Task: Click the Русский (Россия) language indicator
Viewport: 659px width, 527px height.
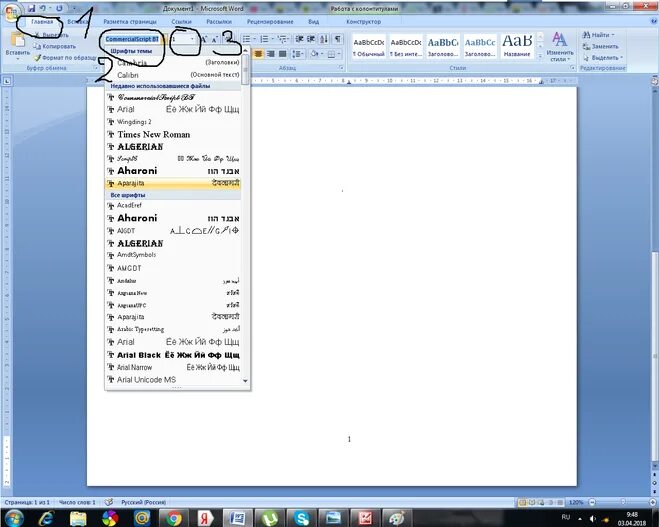Action: tap(143, 502)
